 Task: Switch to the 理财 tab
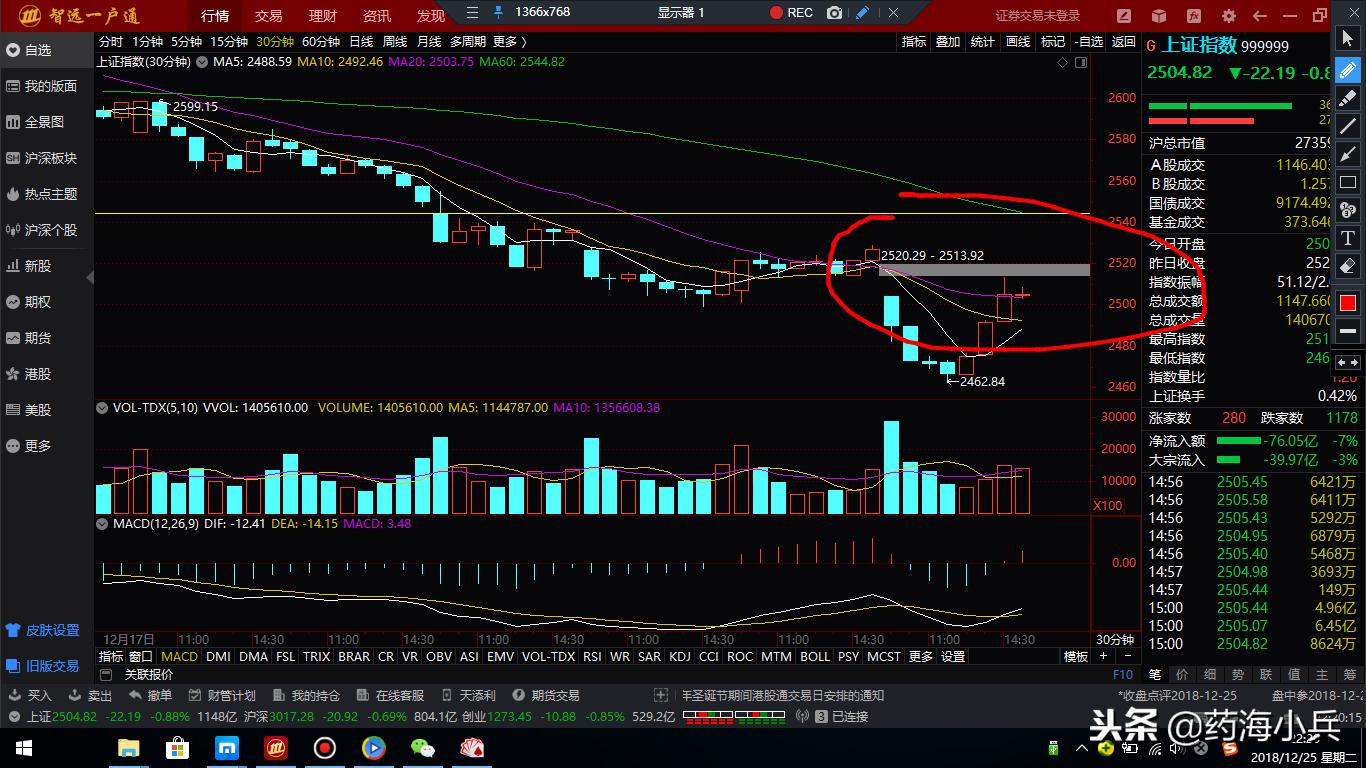[x=323, y=16]
